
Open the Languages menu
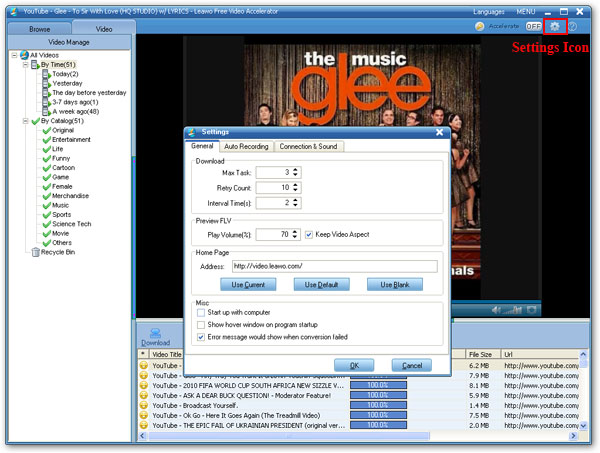click(x=489, y=12)
